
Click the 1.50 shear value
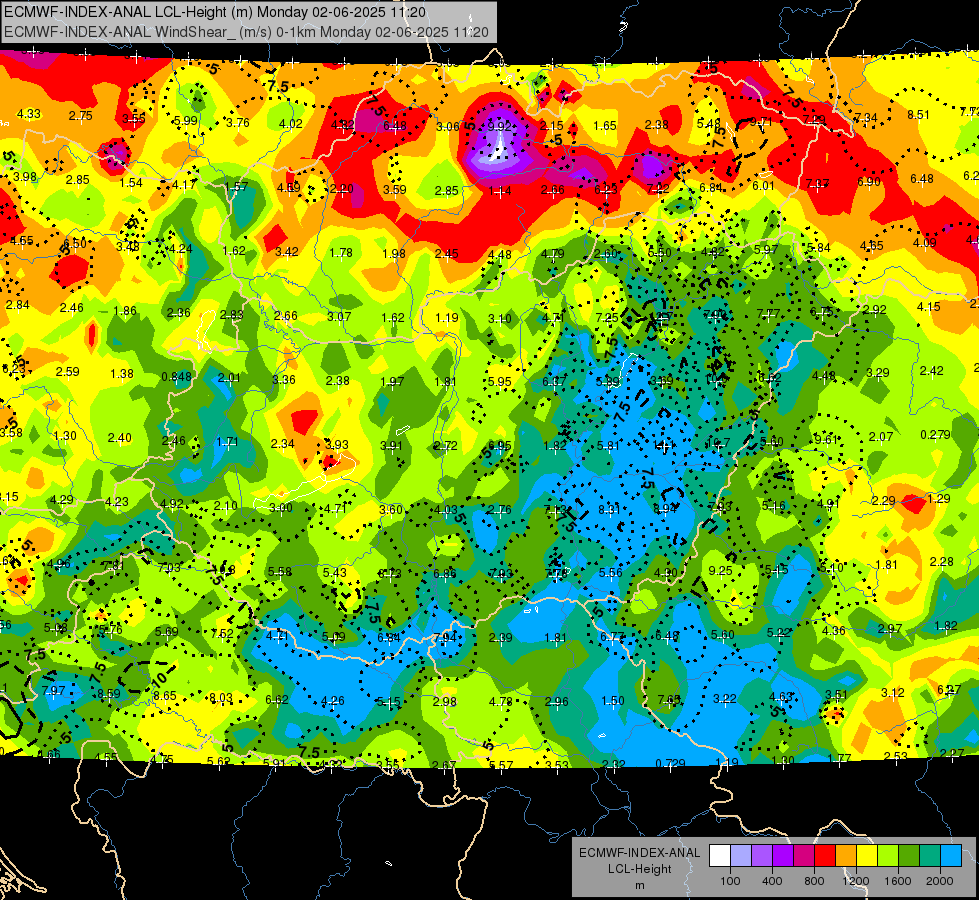point(612,700)
